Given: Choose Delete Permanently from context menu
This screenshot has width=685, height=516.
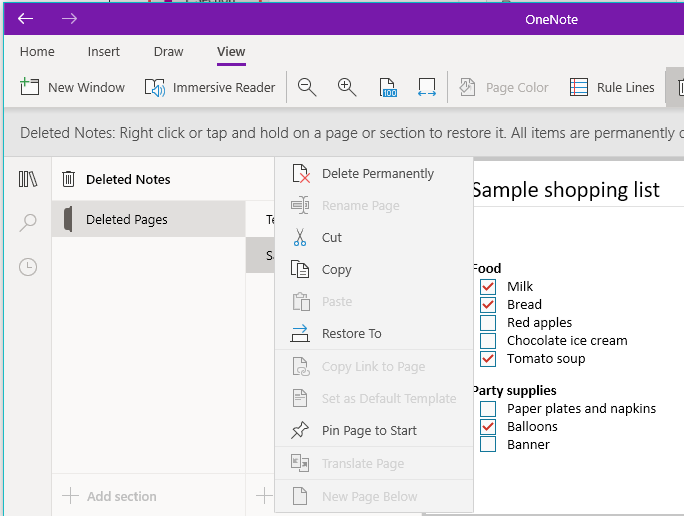Looking at the screenshot, I should [374, 173].
